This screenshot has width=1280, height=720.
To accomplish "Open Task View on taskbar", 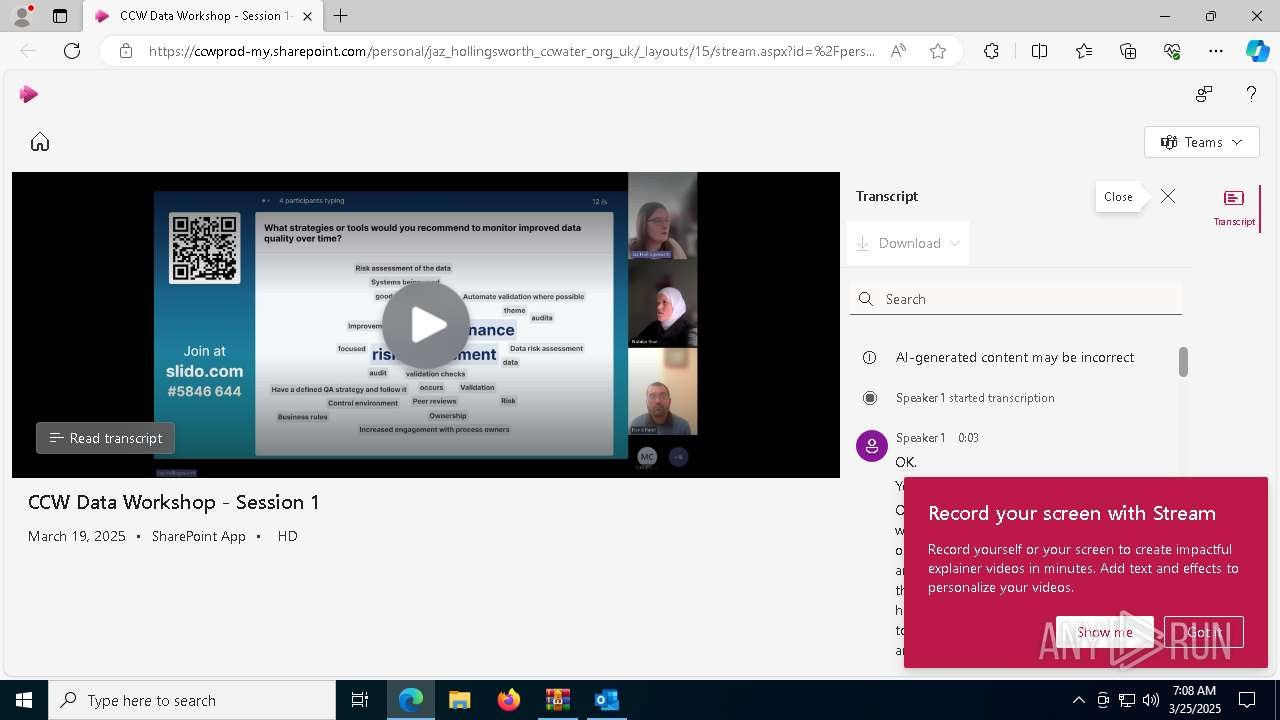I will point(360,700).
